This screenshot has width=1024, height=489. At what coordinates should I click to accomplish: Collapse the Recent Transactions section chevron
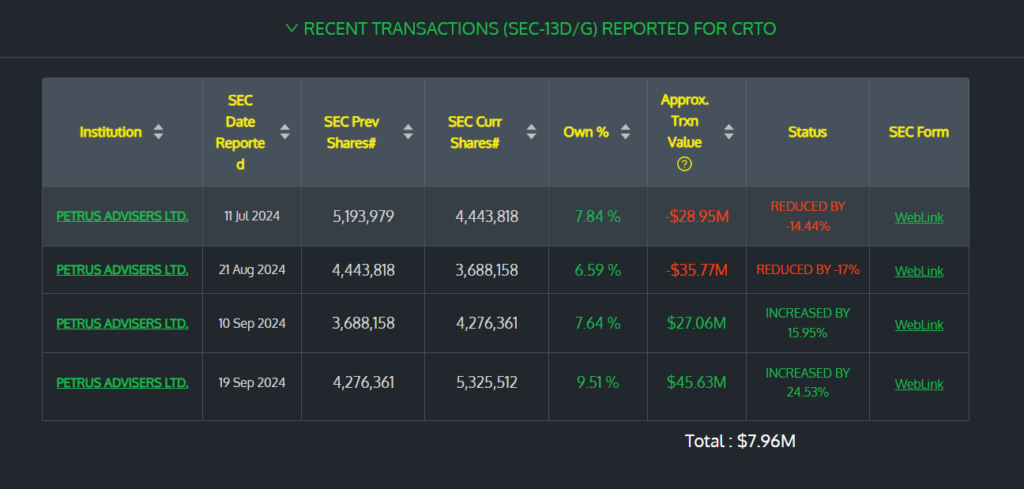tap(291, 28)
